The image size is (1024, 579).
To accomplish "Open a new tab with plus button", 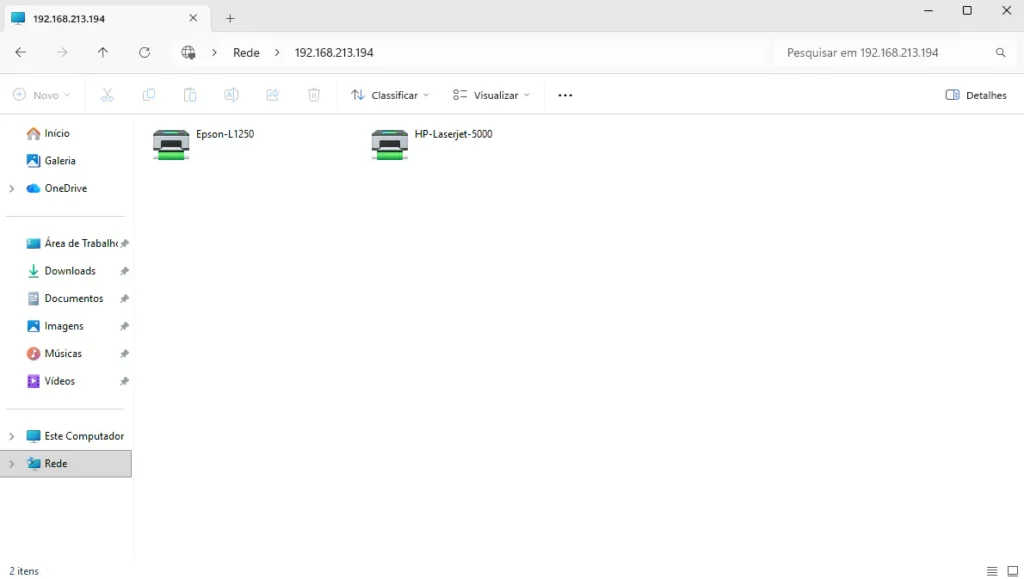I will pos(230,18).
